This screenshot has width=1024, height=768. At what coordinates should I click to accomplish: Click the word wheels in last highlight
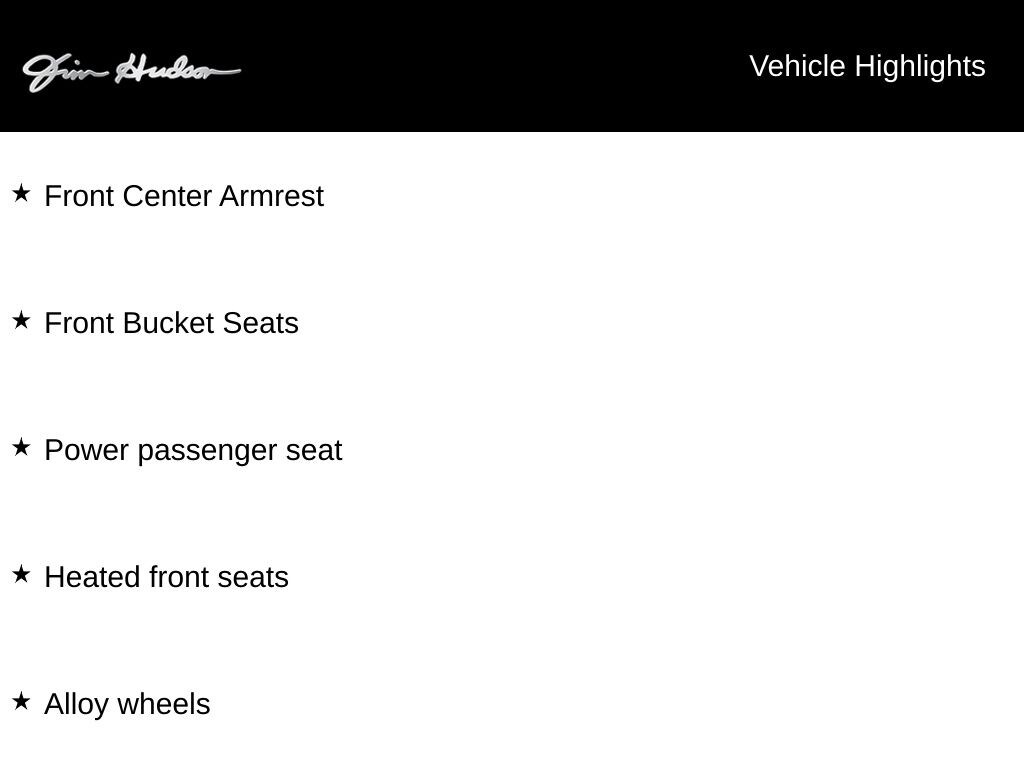(164, 705)
